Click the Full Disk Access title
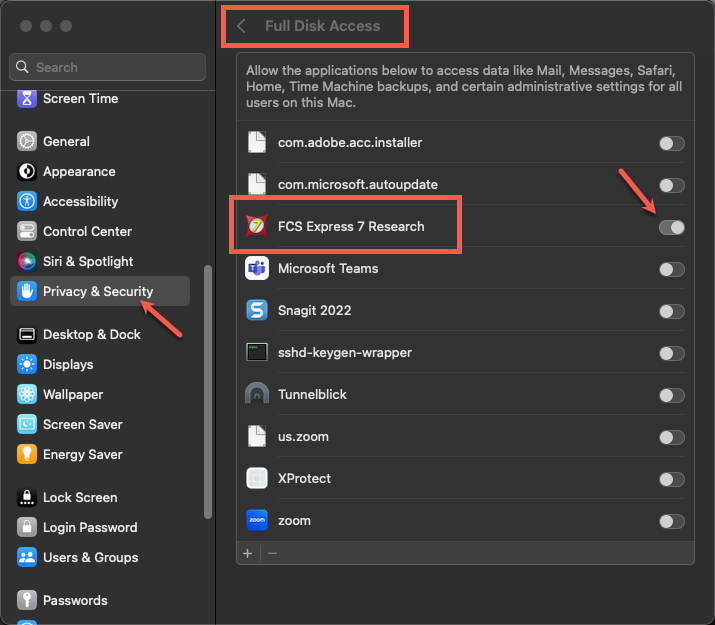This screenshot has width=715, height=625. [322, 26]
